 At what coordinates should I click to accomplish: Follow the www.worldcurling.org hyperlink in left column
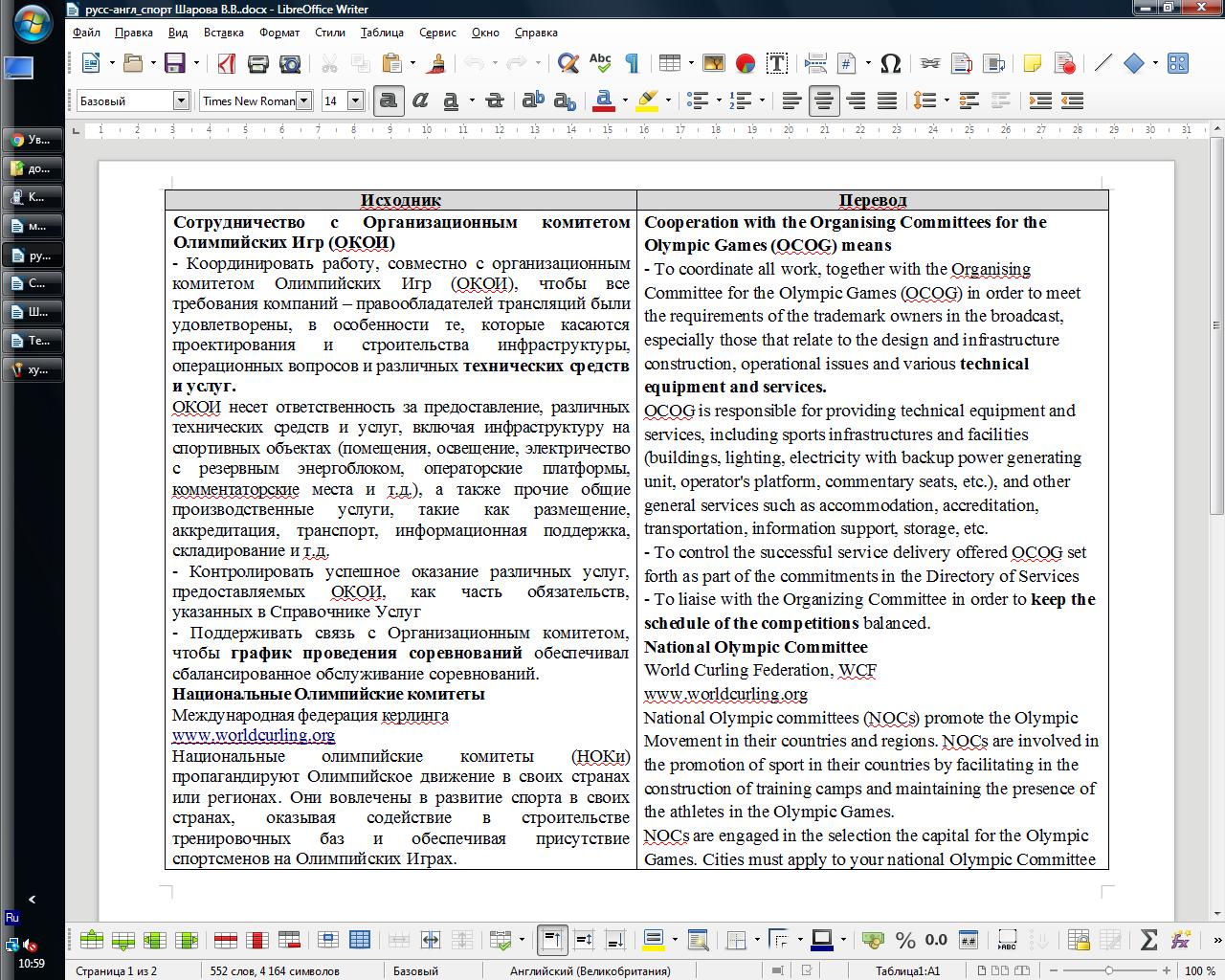[254, 735]
